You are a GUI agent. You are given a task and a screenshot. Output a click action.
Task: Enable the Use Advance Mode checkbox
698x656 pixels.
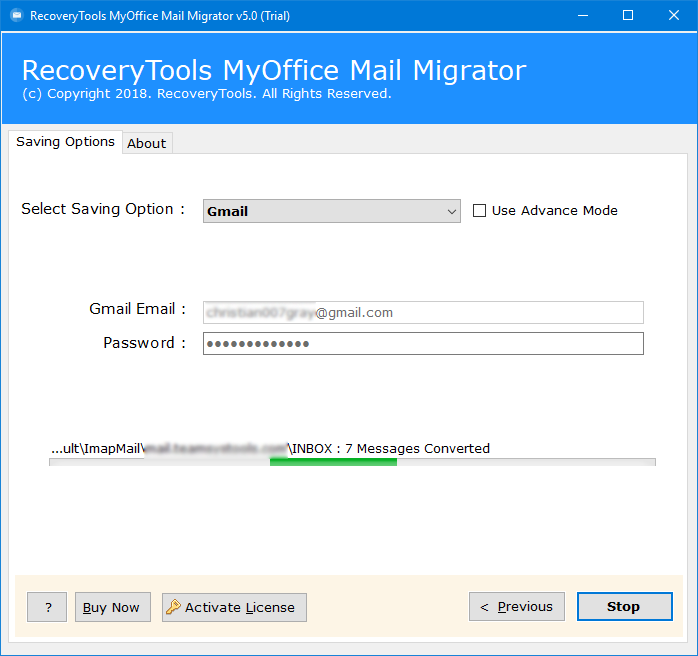pyautogui.click(x=479, y=211)
